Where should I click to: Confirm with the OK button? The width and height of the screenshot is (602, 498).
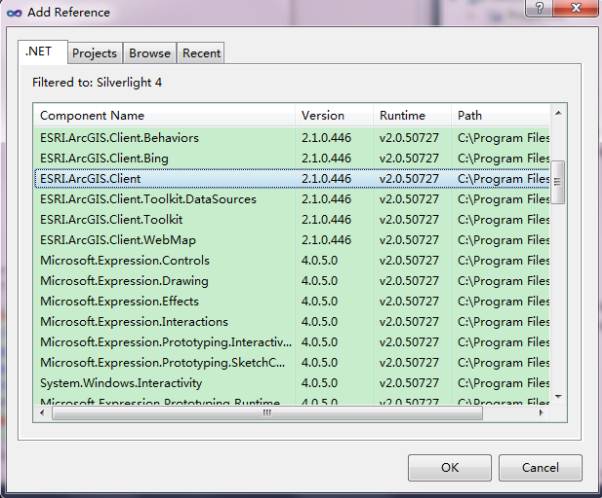[x=450, y=468]
